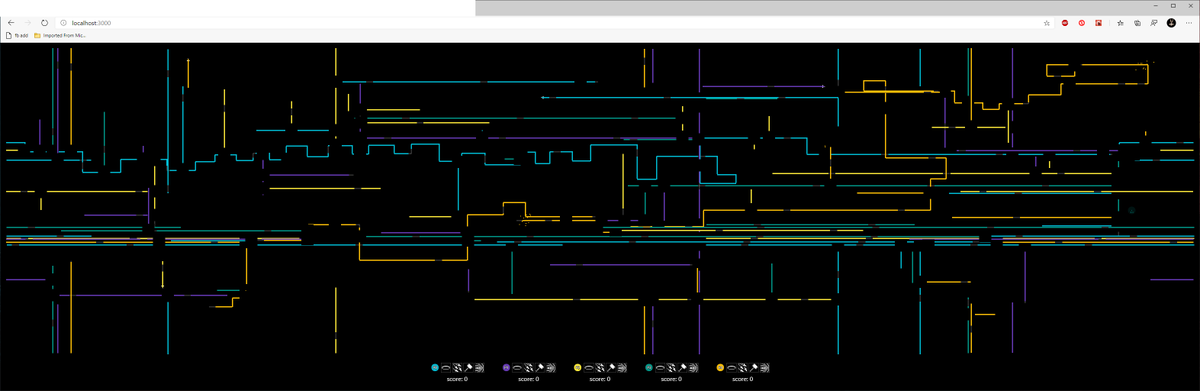Select wave blast icon in teal player group
The height and width of the screenshot is (391, 1200).
[x=693, y=368]
